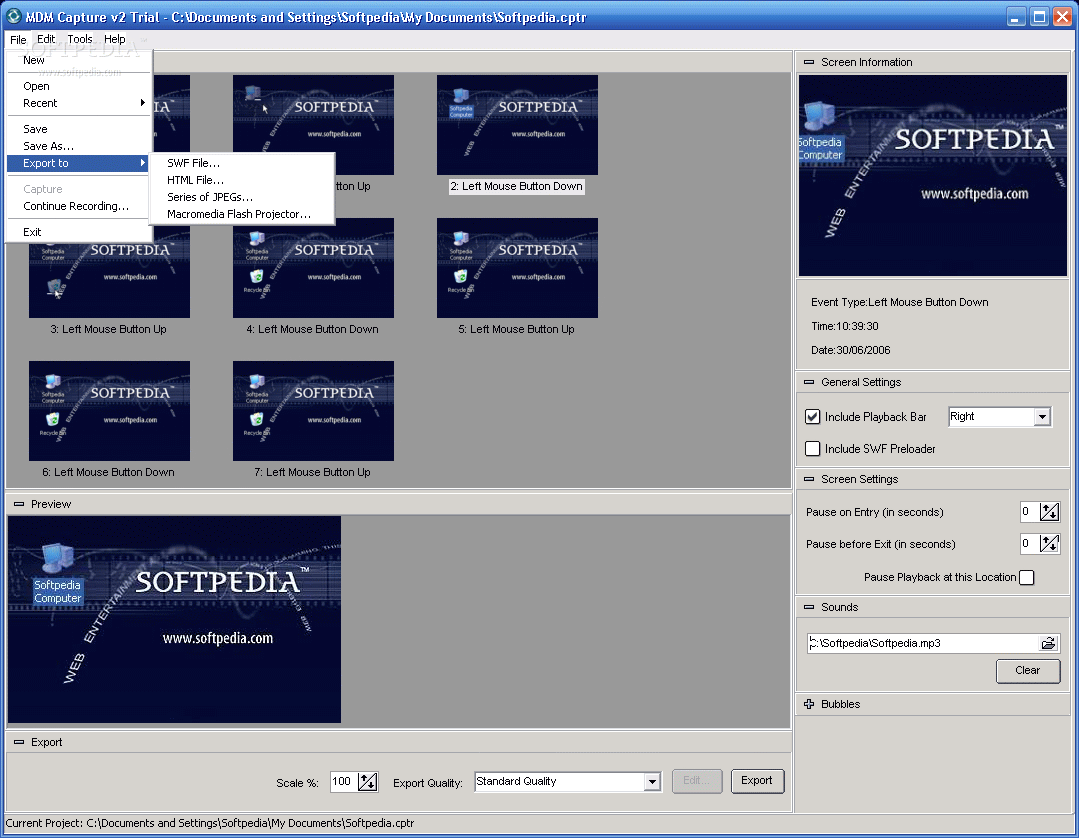Collapse the Screen Information panel
The width and height of the screenshot is (1079, 838).
coord(809,62)
